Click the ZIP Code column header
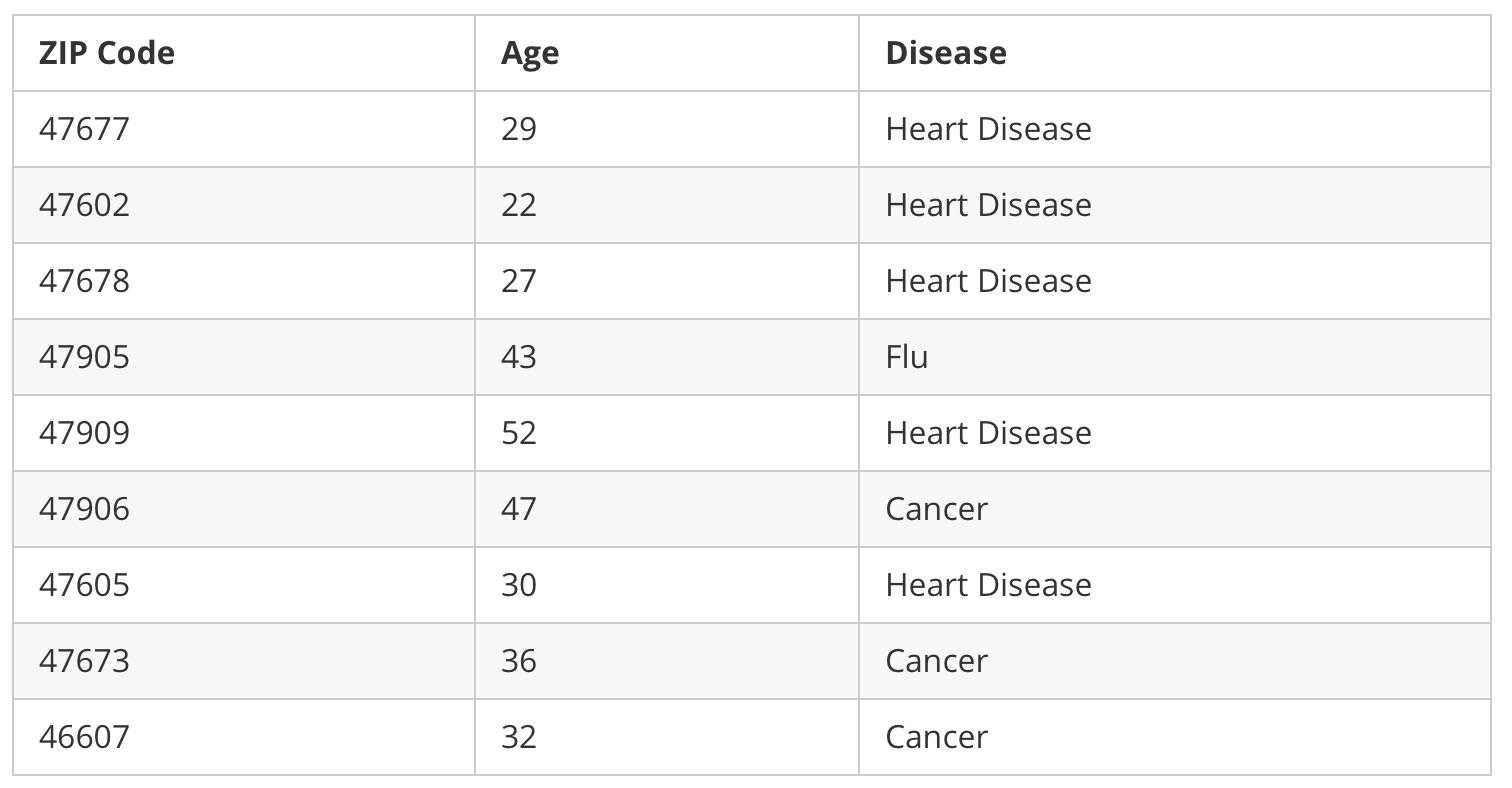This screenshot has height=788, width=1512. pyautogui.click(x=106, y=53)
